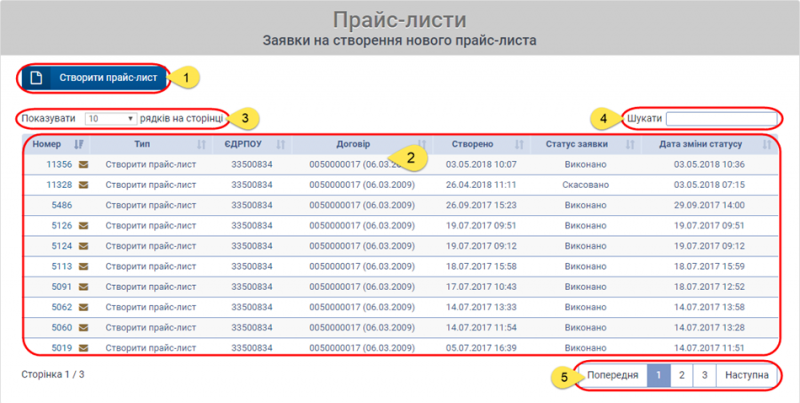800x403 pixels.
Task: Go to Наступна page
Action: click(746, 375)
